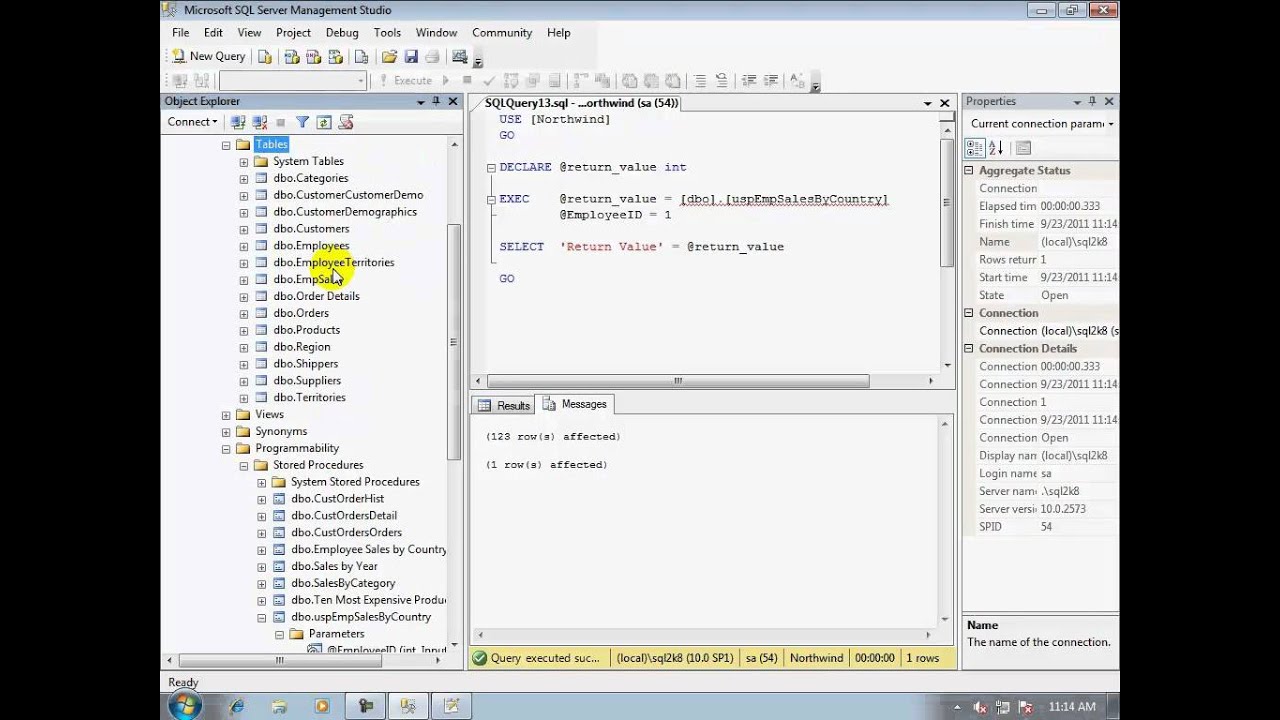Close the Object Explorer panel
This screenshot has width=1280, height=720.
[x=453, y=101]
